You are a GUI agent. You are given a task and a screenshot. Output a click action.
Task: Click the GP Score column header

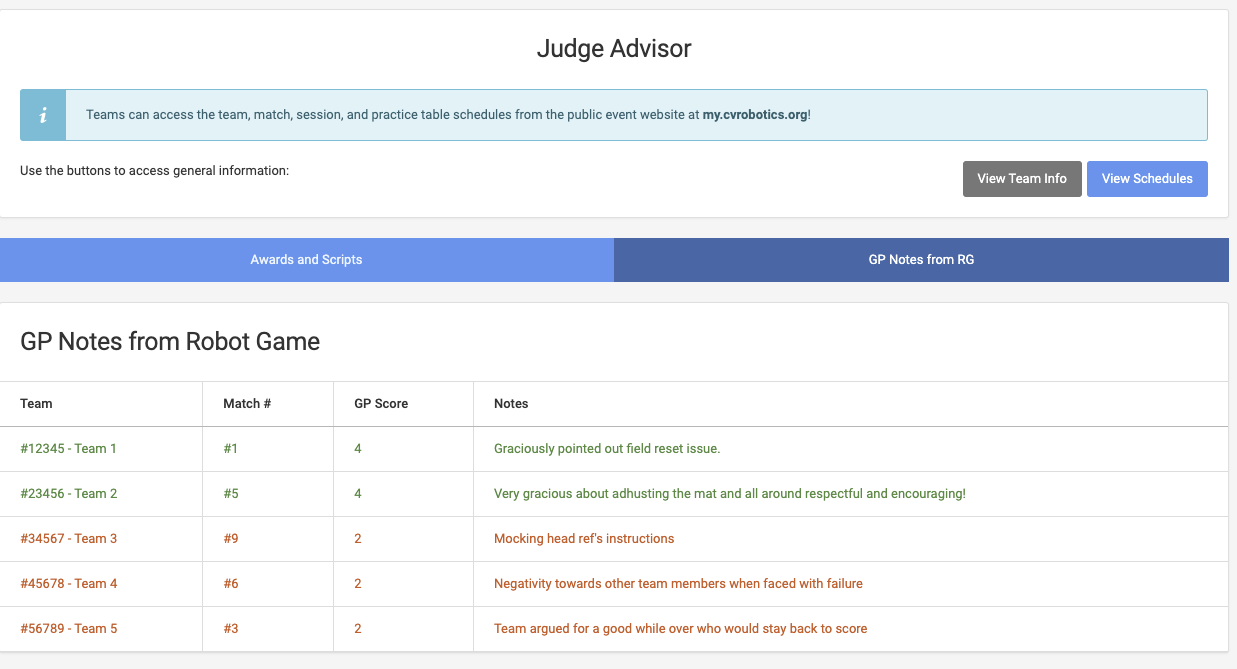point(381,404)
